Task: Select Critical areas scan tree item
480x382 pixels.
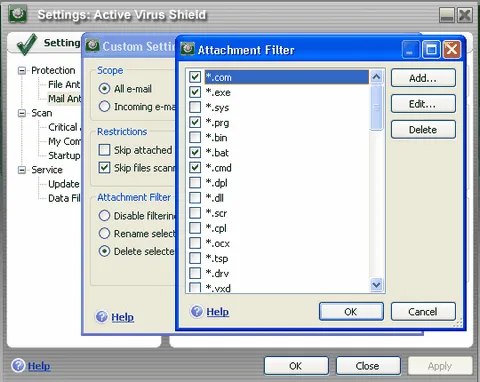Action: coord(65,127)
